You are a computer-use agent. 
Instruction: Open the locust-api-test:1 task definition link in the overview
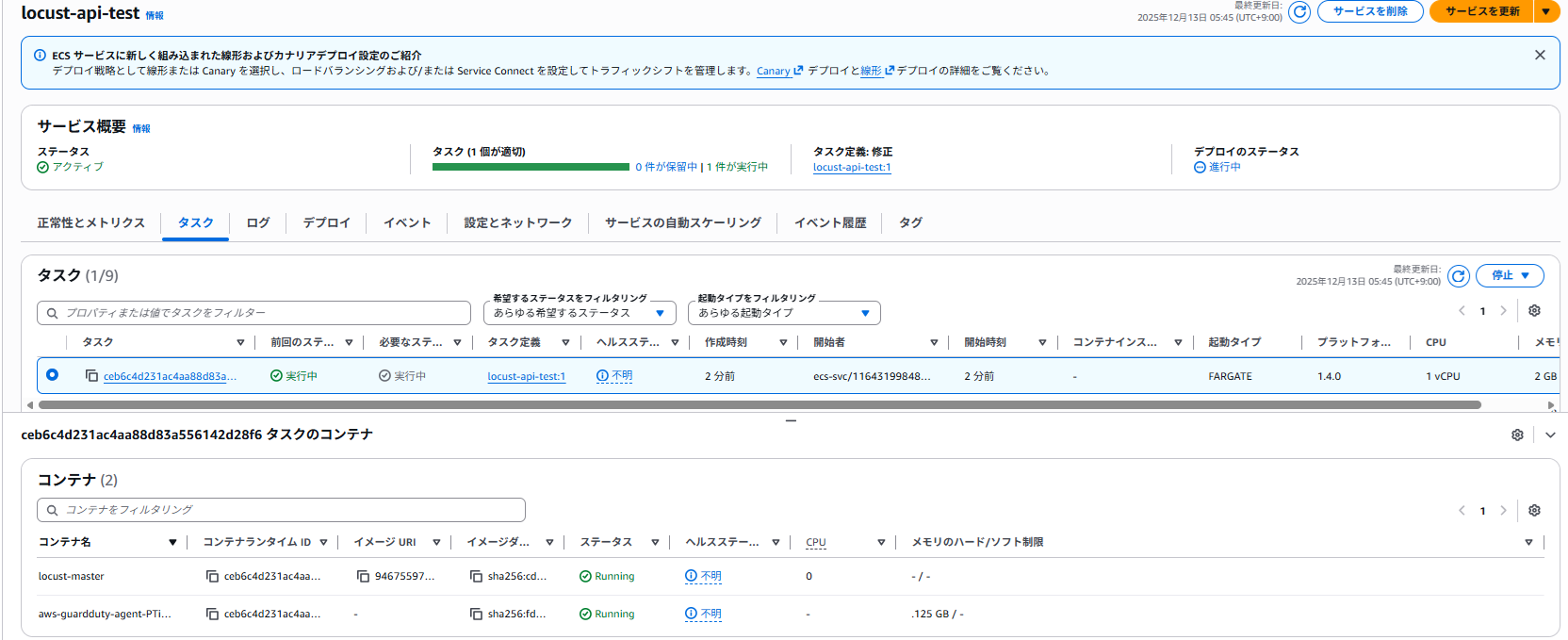[x=851, y=168]
